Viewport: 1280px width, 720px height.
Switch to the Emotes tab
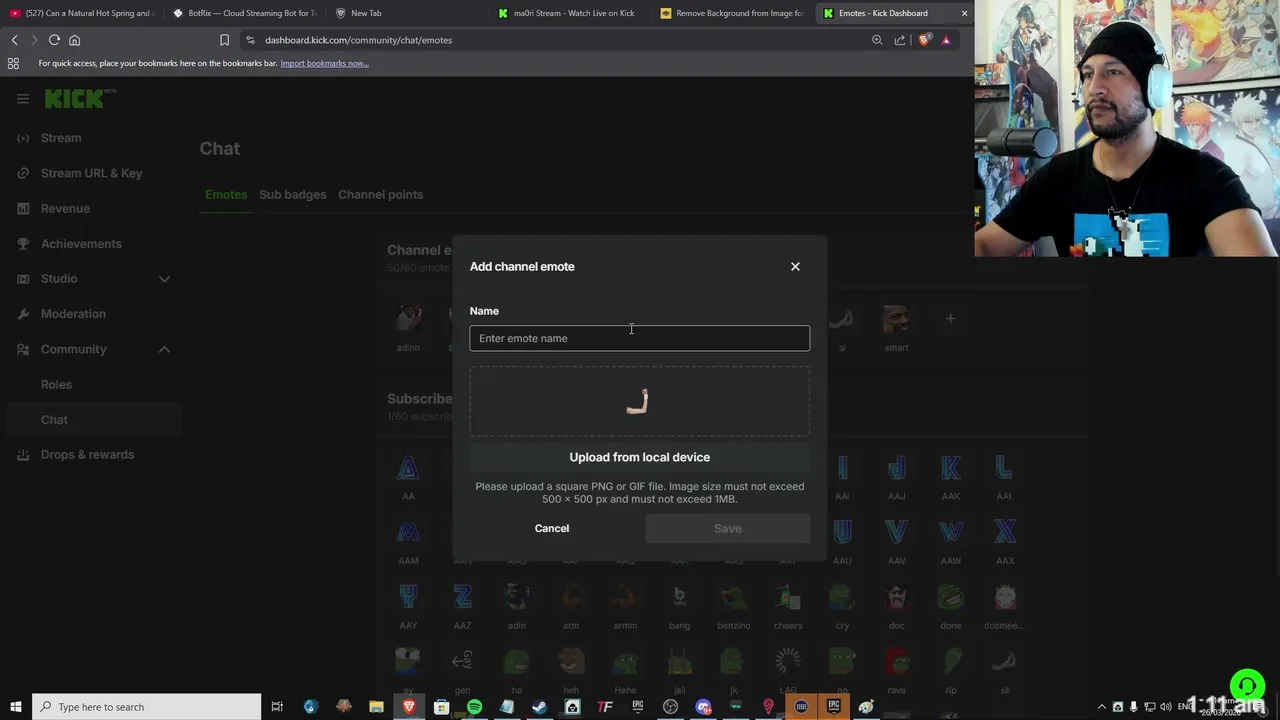[226, 194]
